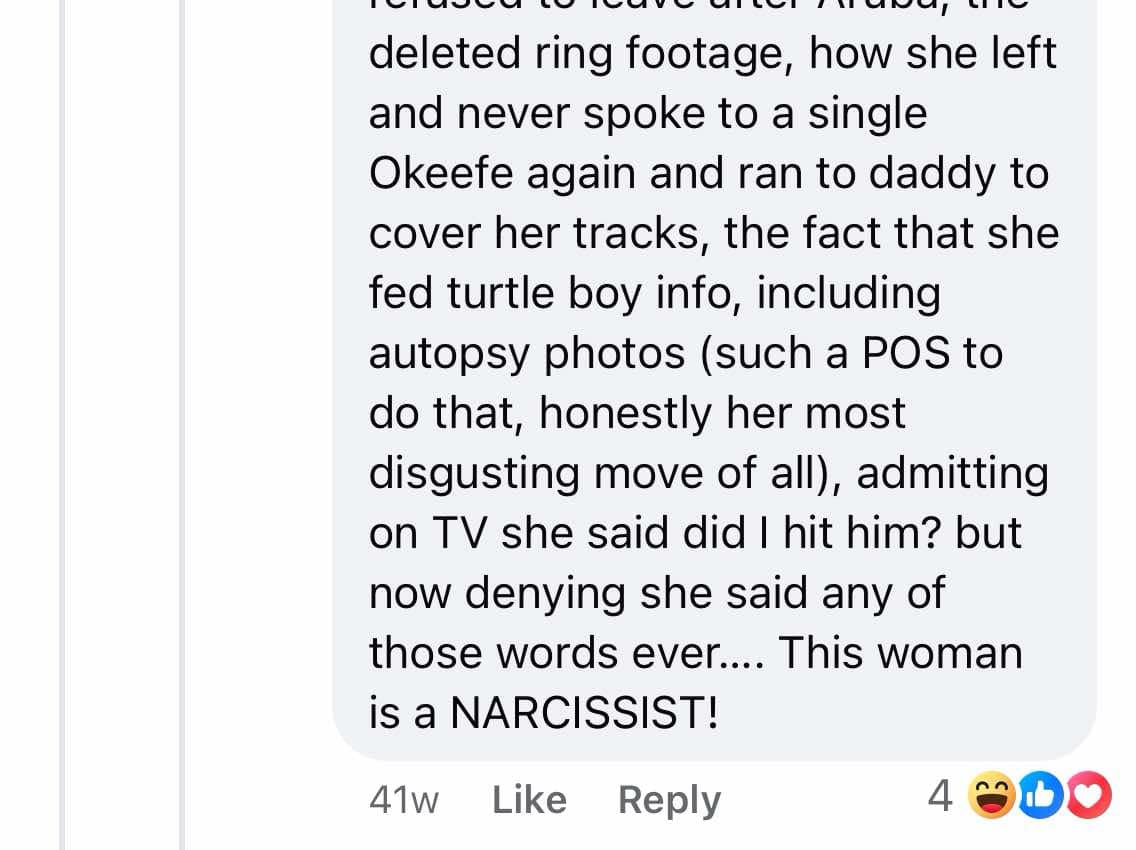Click the outer gray thread line
This screenshot has height=850, width=1136.
point(62,425)
